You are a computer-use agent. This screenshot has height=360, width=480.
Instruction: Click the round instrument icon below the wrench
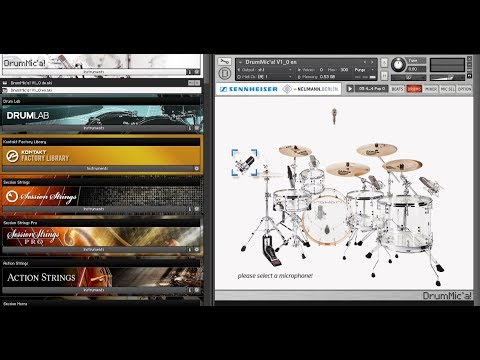tap(224, 73)
